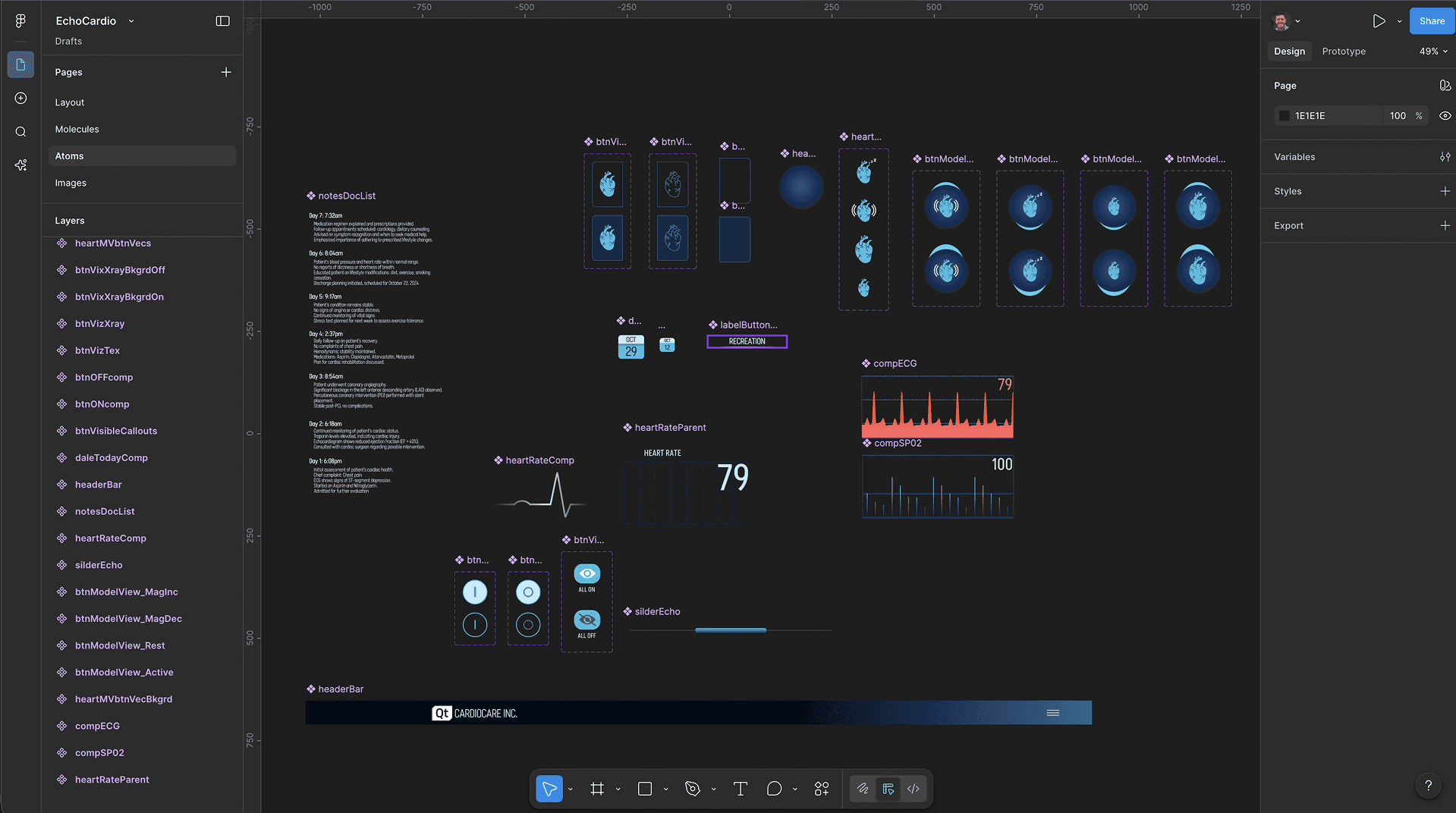
Task: Select the Atoms page
Action: click(142, 156)
